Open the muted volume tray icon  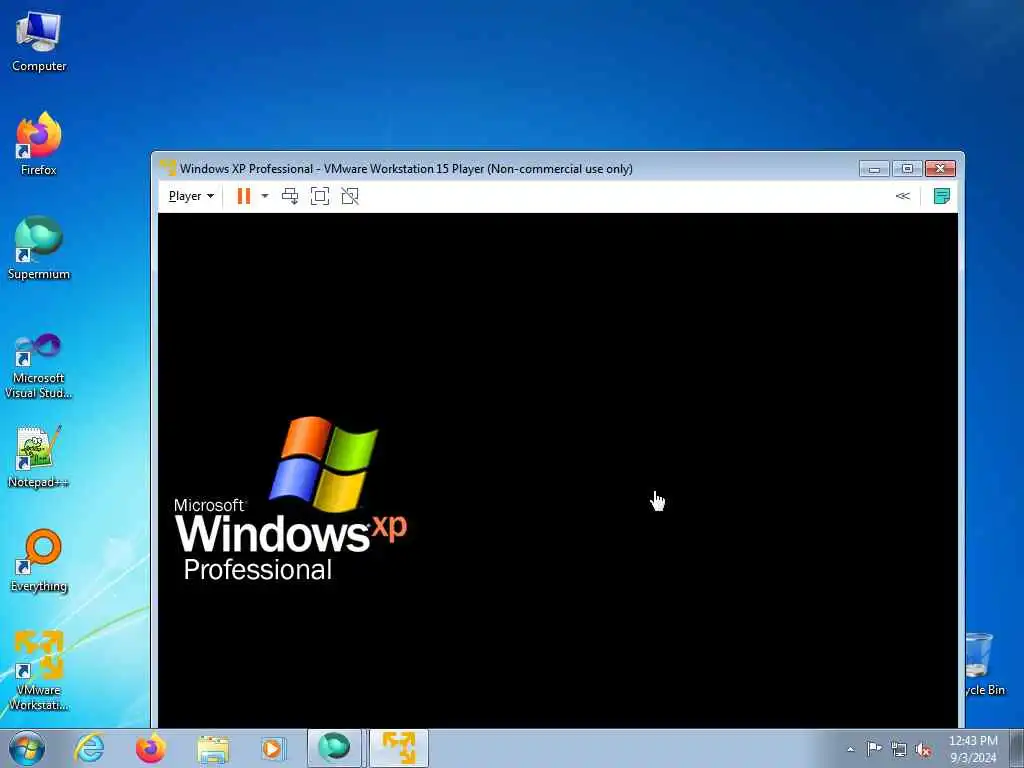923,749
